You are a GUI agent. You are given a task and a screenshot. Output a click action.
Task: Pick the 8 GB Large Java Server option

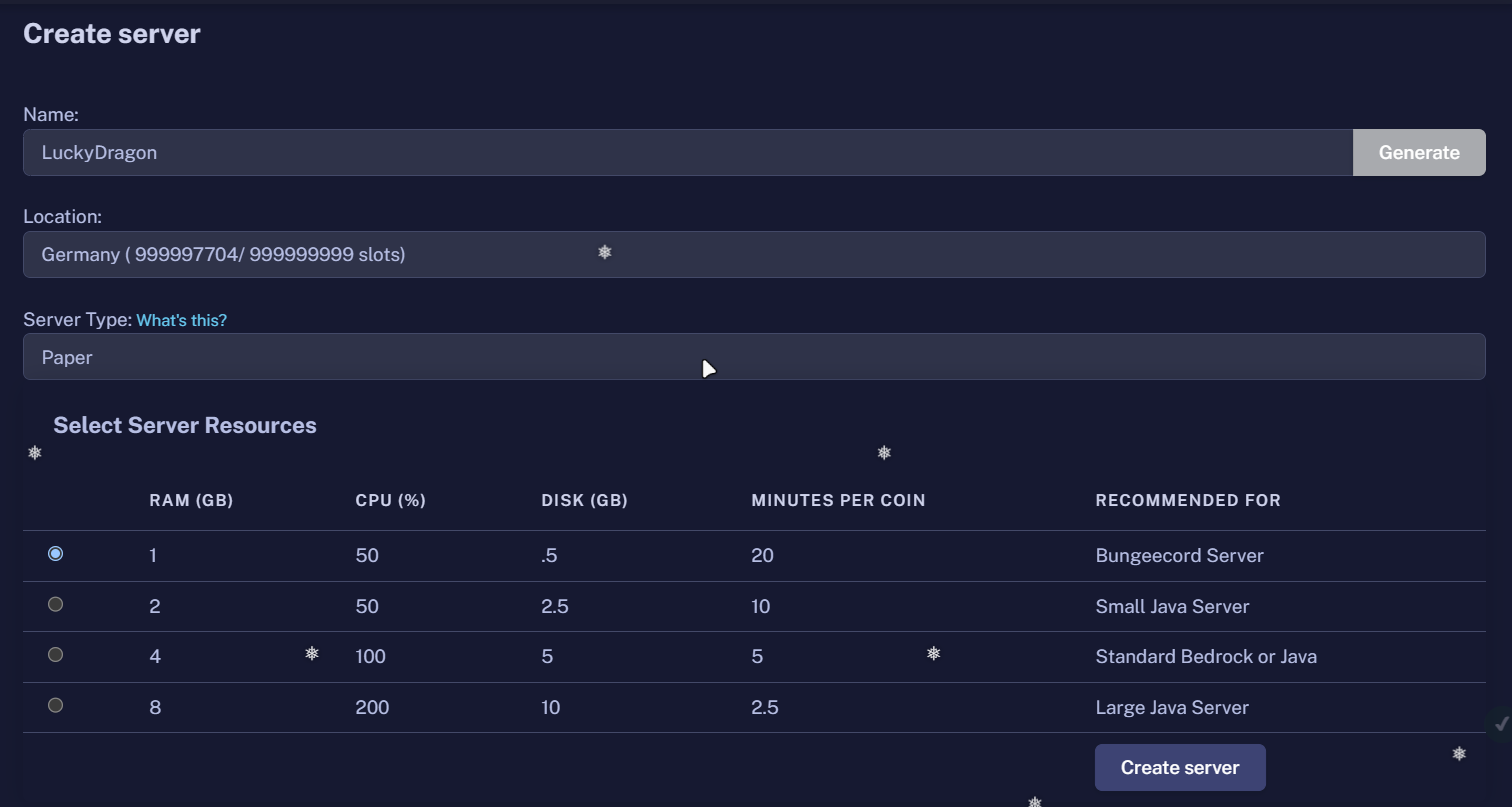pyautogui.click(x=56, y=705)
